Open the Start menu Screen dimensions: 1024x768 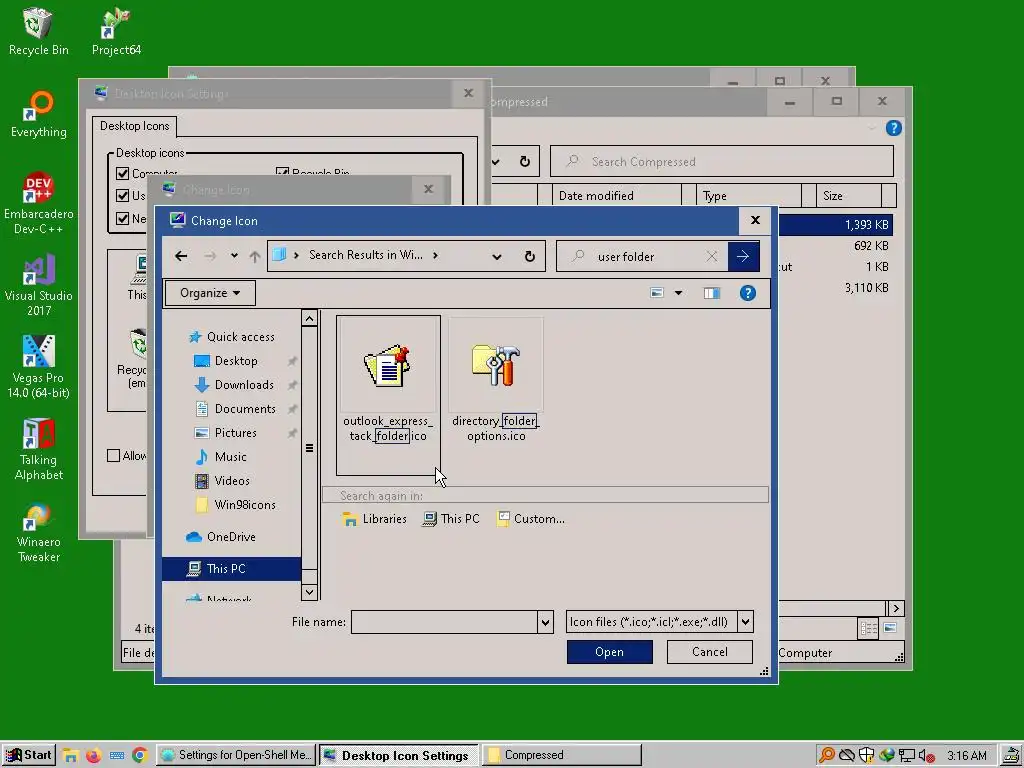coord(28,756)
